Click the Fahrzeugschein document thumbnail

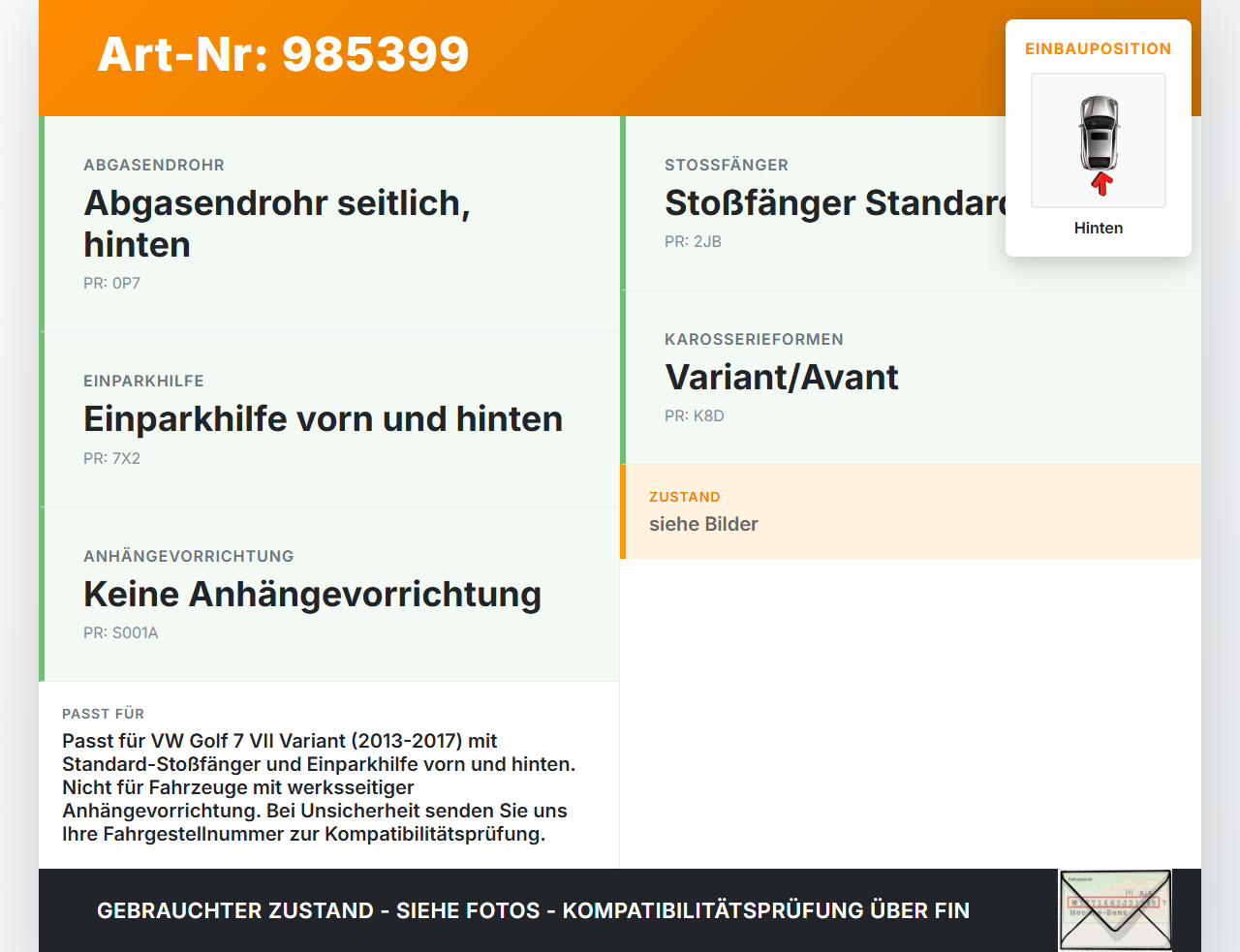pos(1115,909)
